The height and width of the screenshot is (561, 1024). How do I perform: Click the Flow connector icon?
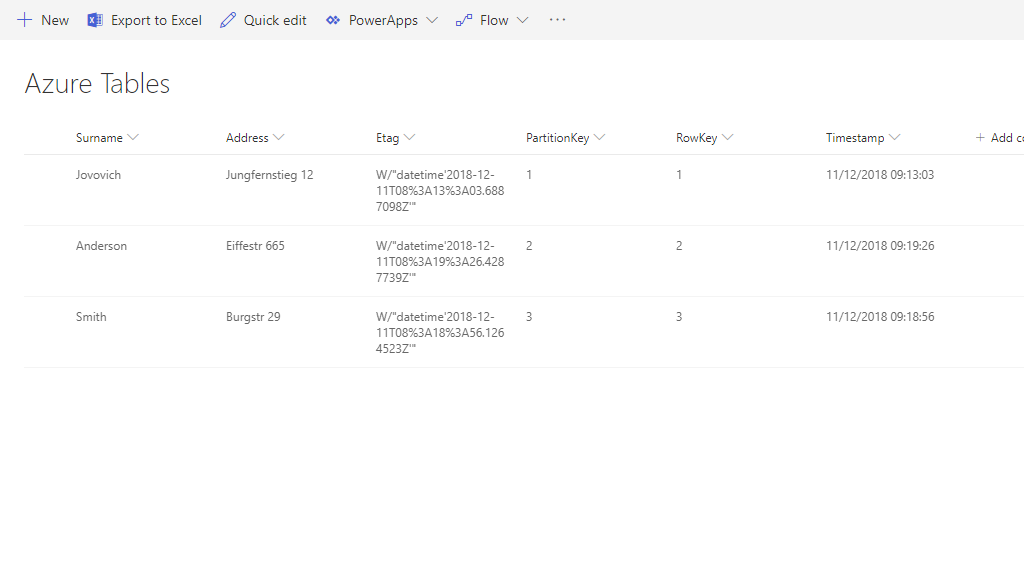coord(464,20)
